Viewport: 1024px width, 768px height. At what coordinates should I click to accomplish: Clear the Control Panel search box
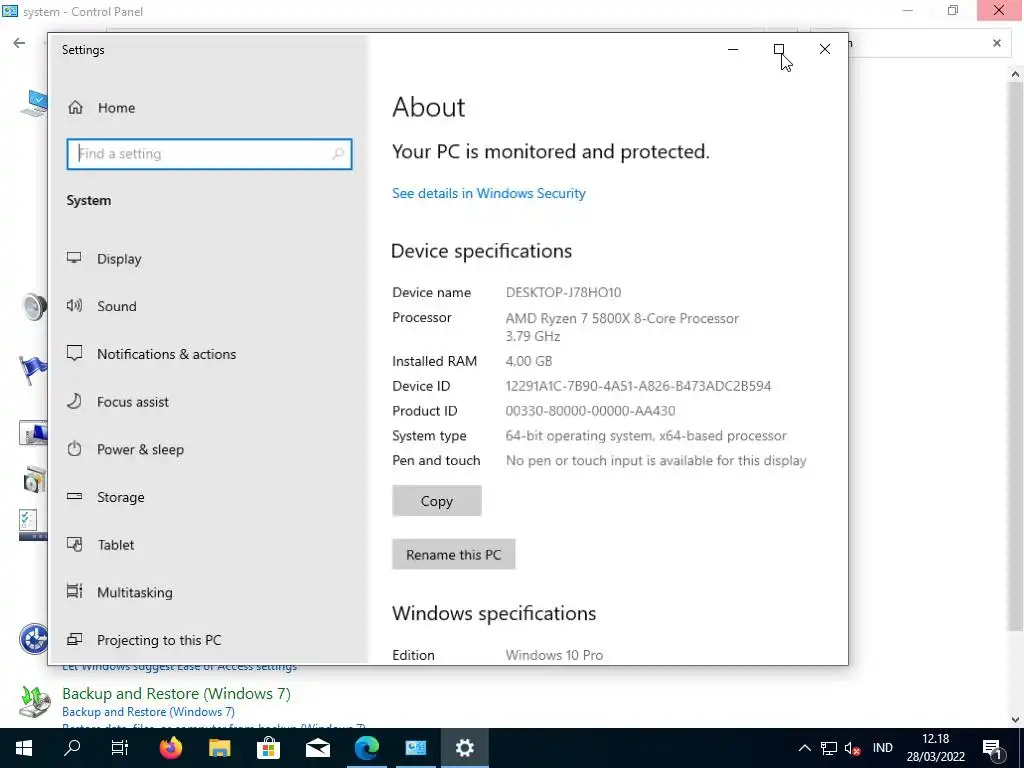[997, 43]
